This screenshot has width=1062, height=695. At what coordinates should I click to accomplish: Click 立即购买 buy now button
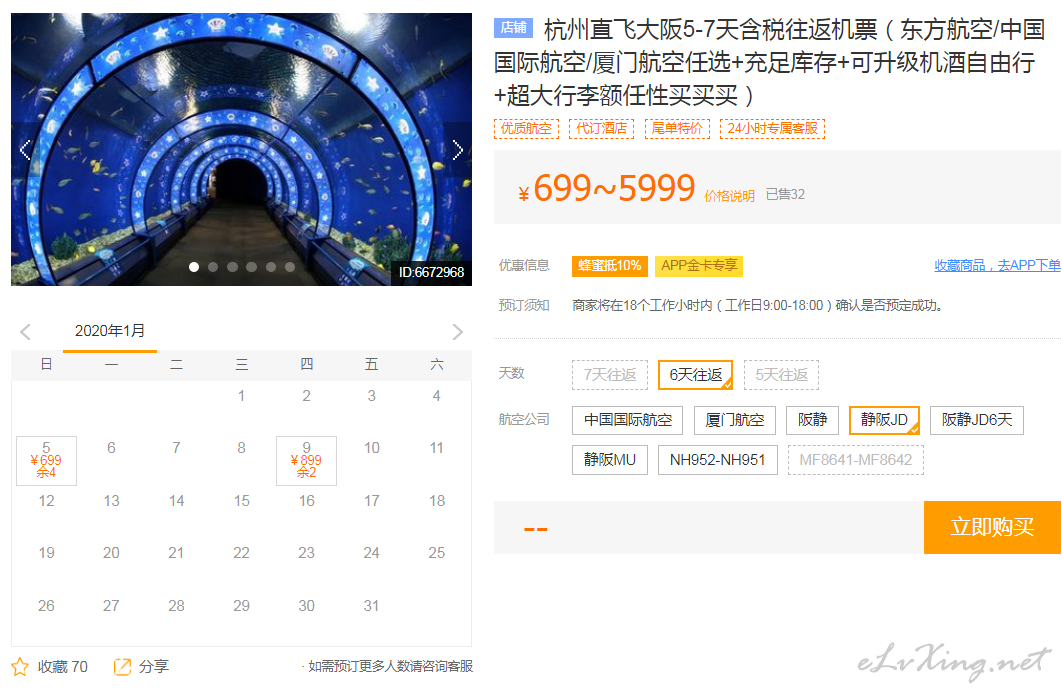(x=992, y=527)
